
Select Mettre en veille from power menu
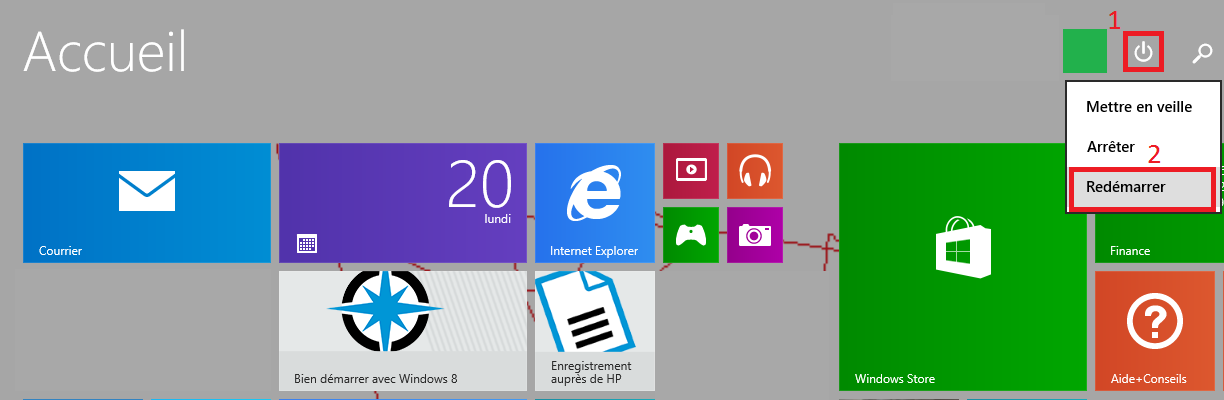[1139, 107]
